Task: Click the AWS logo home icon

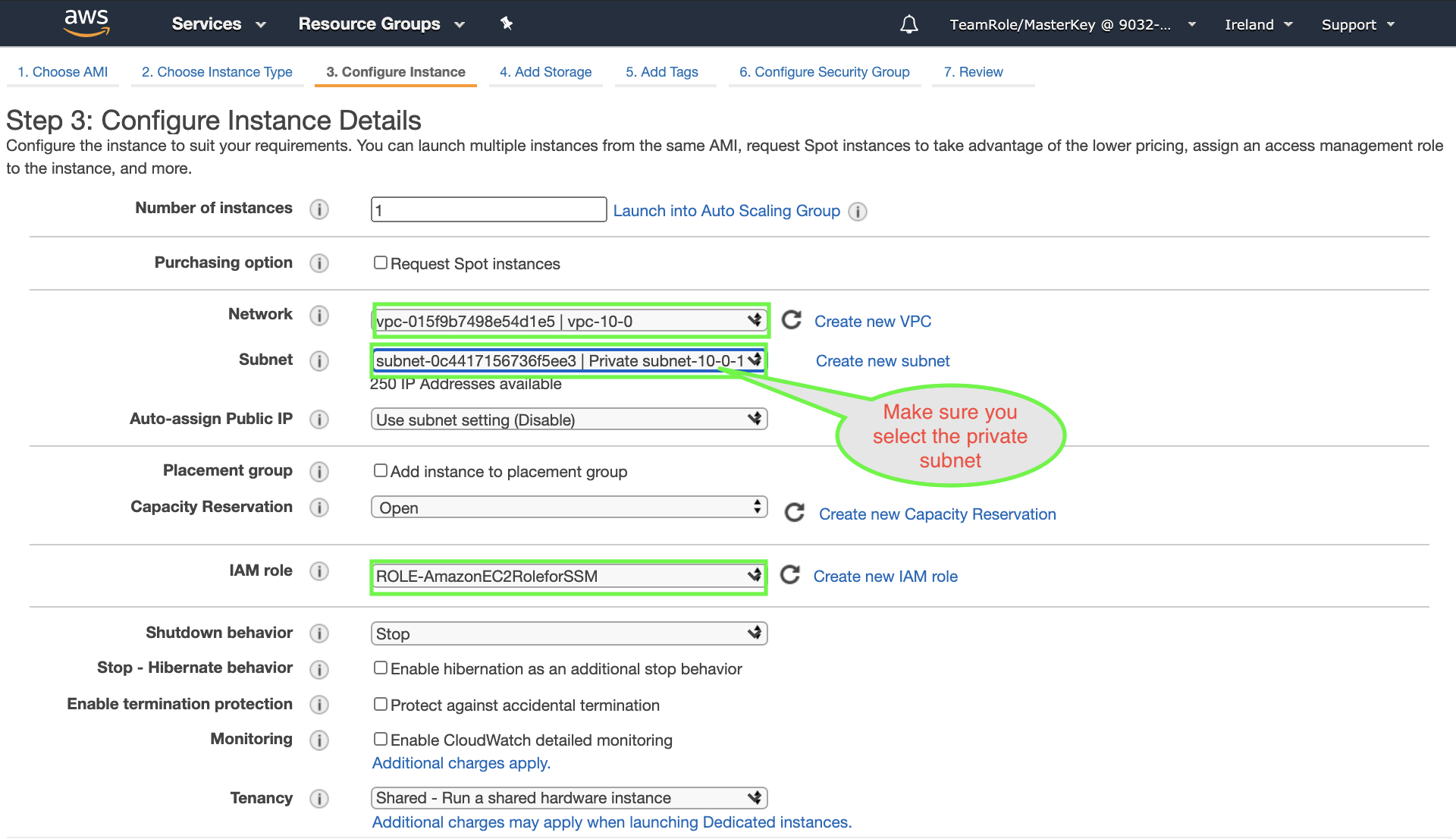Action: [86, 23]
